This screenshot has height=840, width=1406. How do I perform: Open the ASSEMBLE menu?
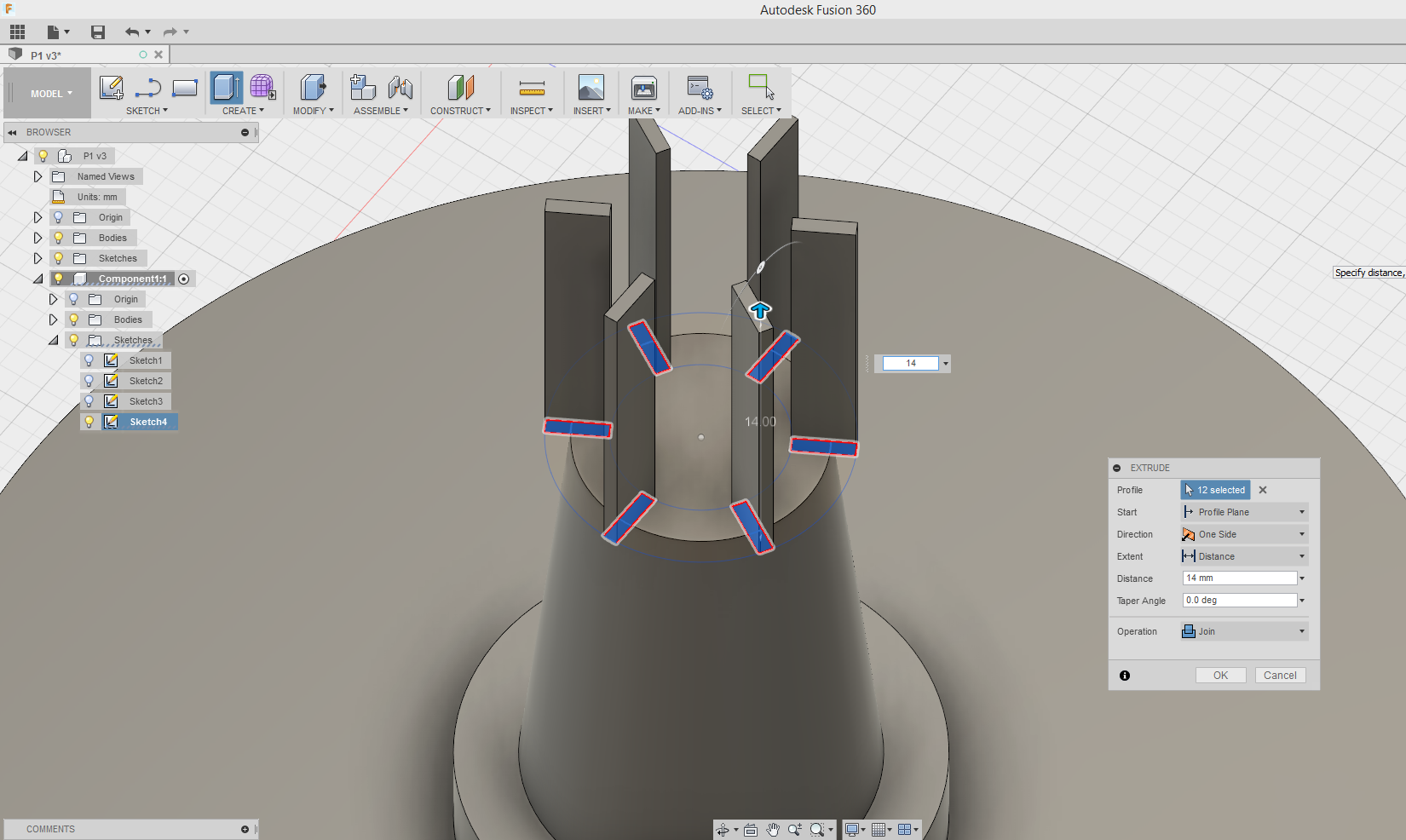(381, 111)
